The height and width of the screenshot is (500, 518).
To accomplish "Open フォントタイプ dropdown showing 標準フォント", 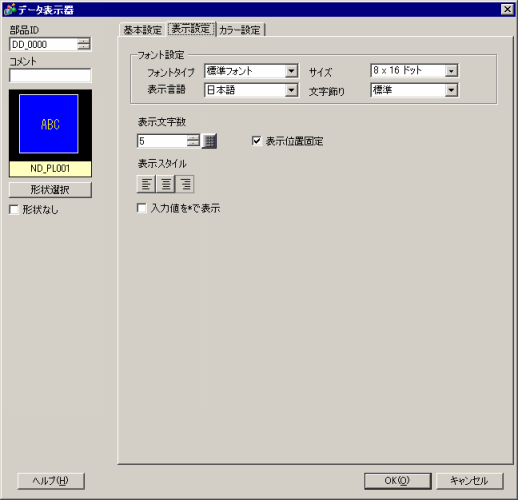I will pos(251,71).
